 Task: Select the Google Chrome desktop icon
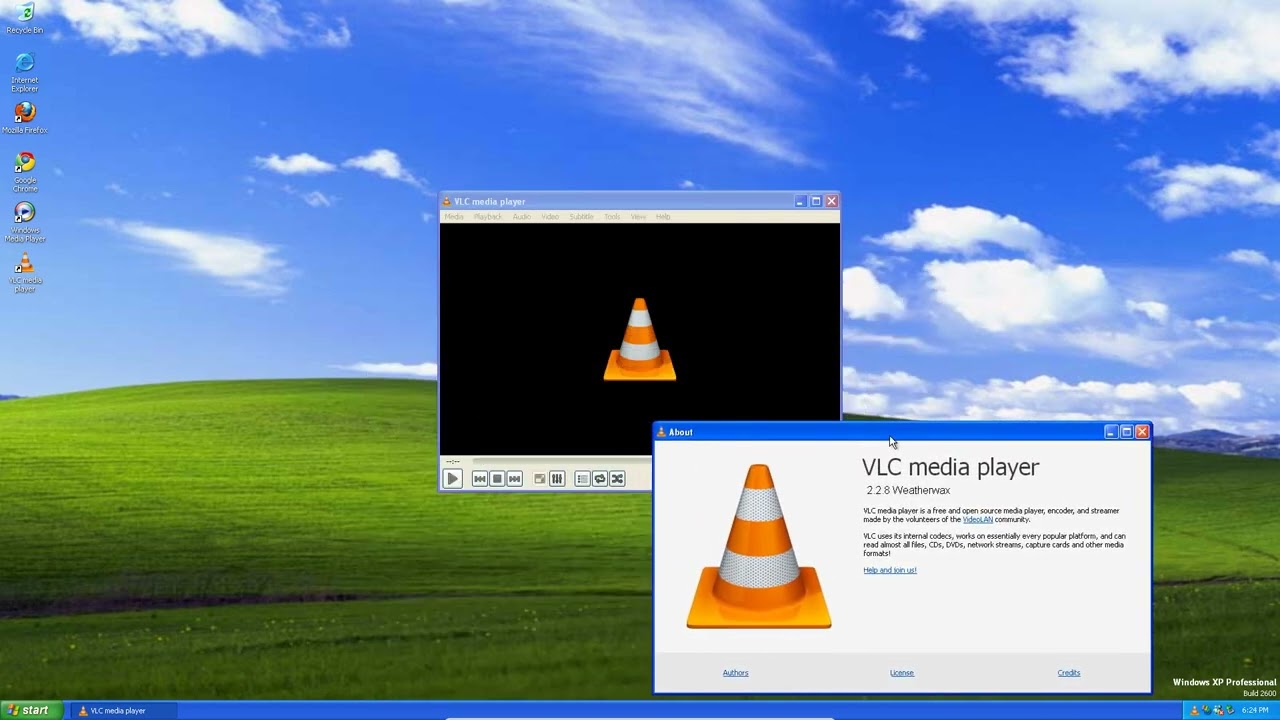pos(24,172)
